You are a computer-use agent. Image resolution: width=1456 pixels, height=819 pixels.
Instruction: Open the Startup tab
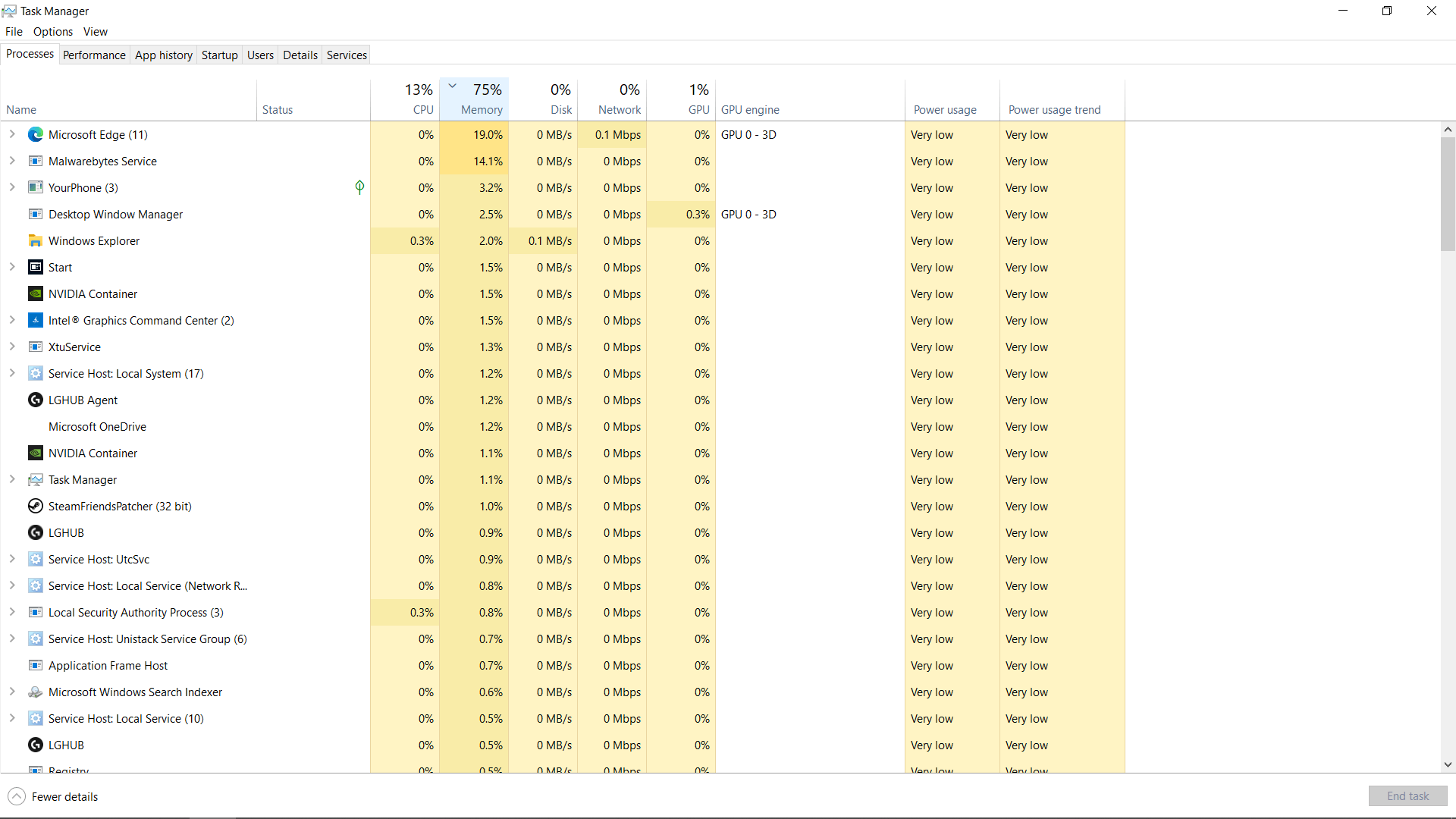click(219, 55)
